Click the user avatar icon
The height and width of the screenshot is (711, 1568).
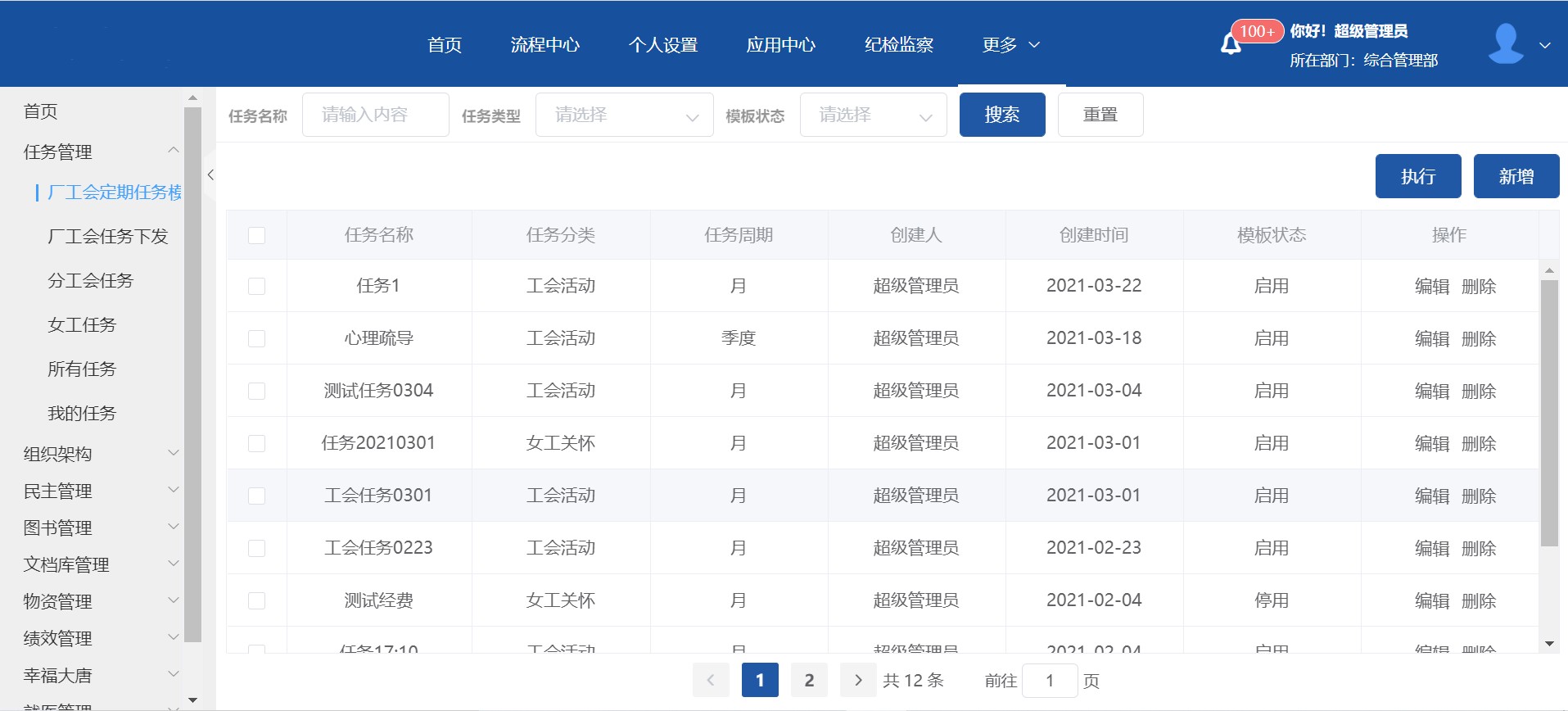(1505, 44)
